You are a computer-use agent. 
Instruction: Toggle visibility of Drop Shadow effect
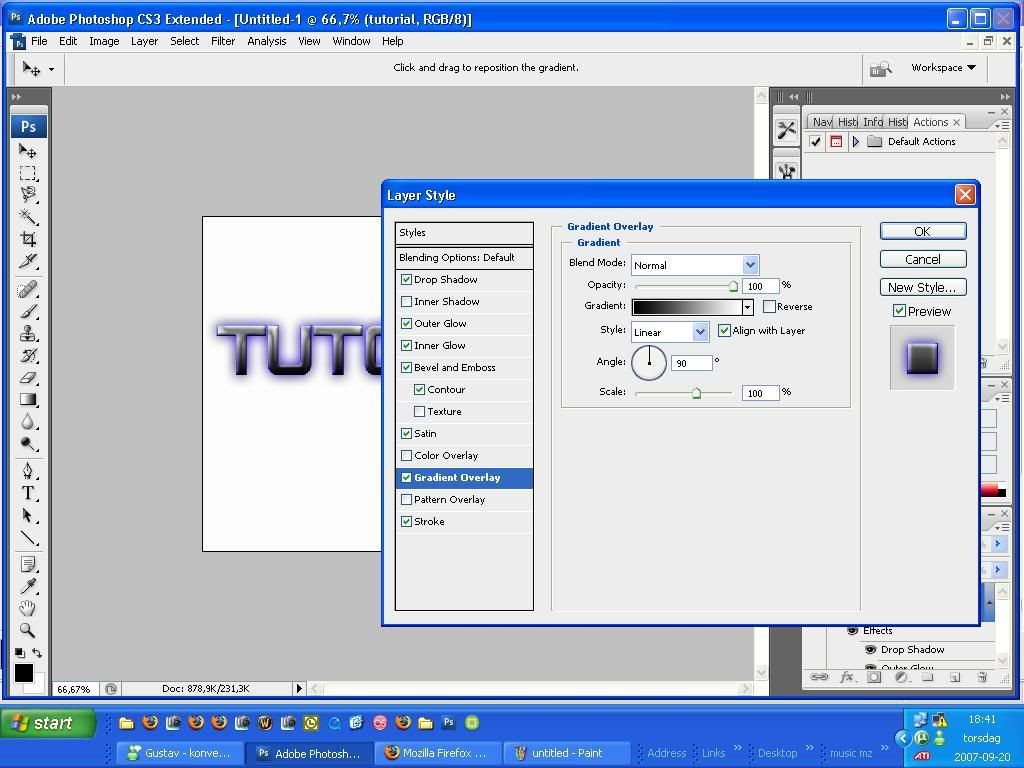870,650
